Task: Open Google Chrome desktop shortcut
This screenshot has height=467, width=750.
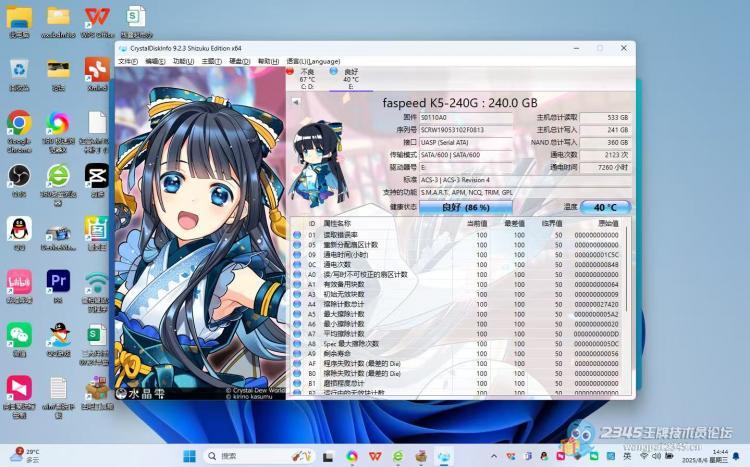Action: (19, 132)
